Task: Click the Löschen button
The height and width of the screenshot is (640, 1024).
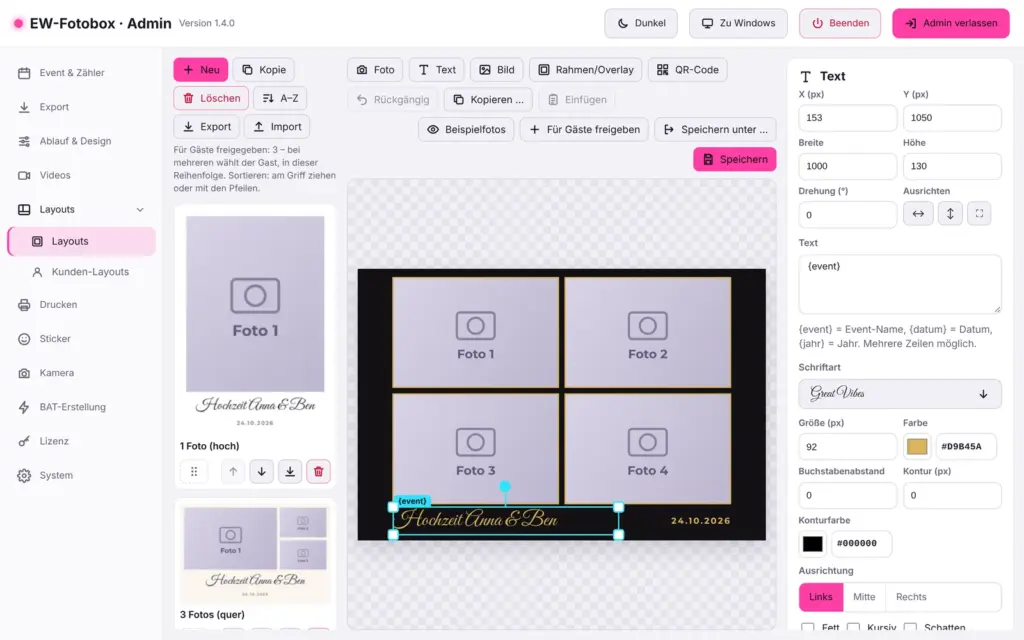Action: [x=211, y=98]
